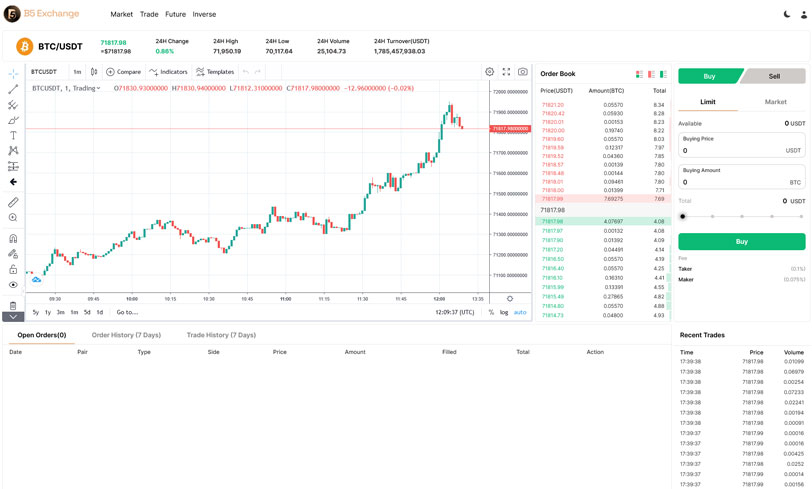Open the Indicators panel

click(168, 72)
